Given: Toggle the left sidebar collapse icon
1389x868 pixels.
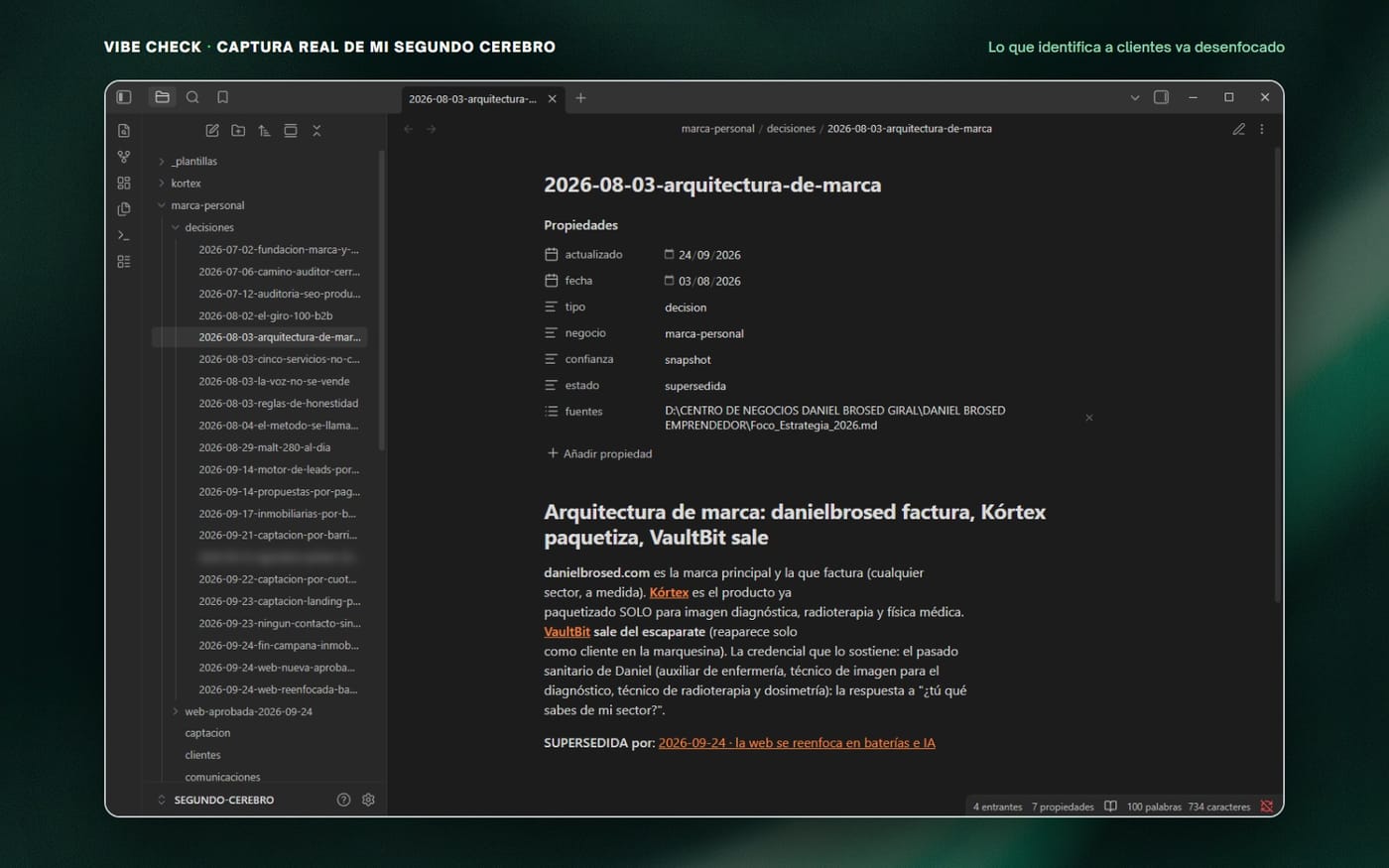Looking at the screenshot, I should point(124,97).
